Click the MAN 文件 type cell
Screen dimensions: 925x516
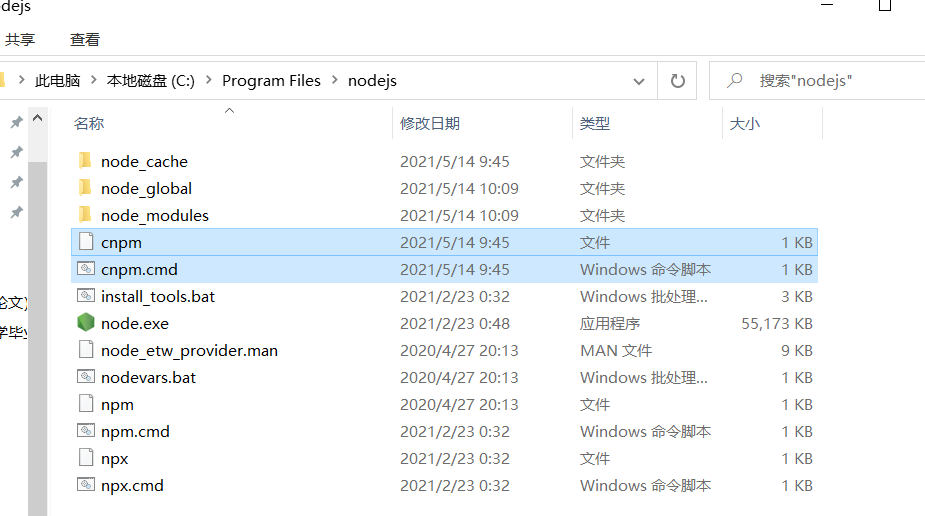616,351
